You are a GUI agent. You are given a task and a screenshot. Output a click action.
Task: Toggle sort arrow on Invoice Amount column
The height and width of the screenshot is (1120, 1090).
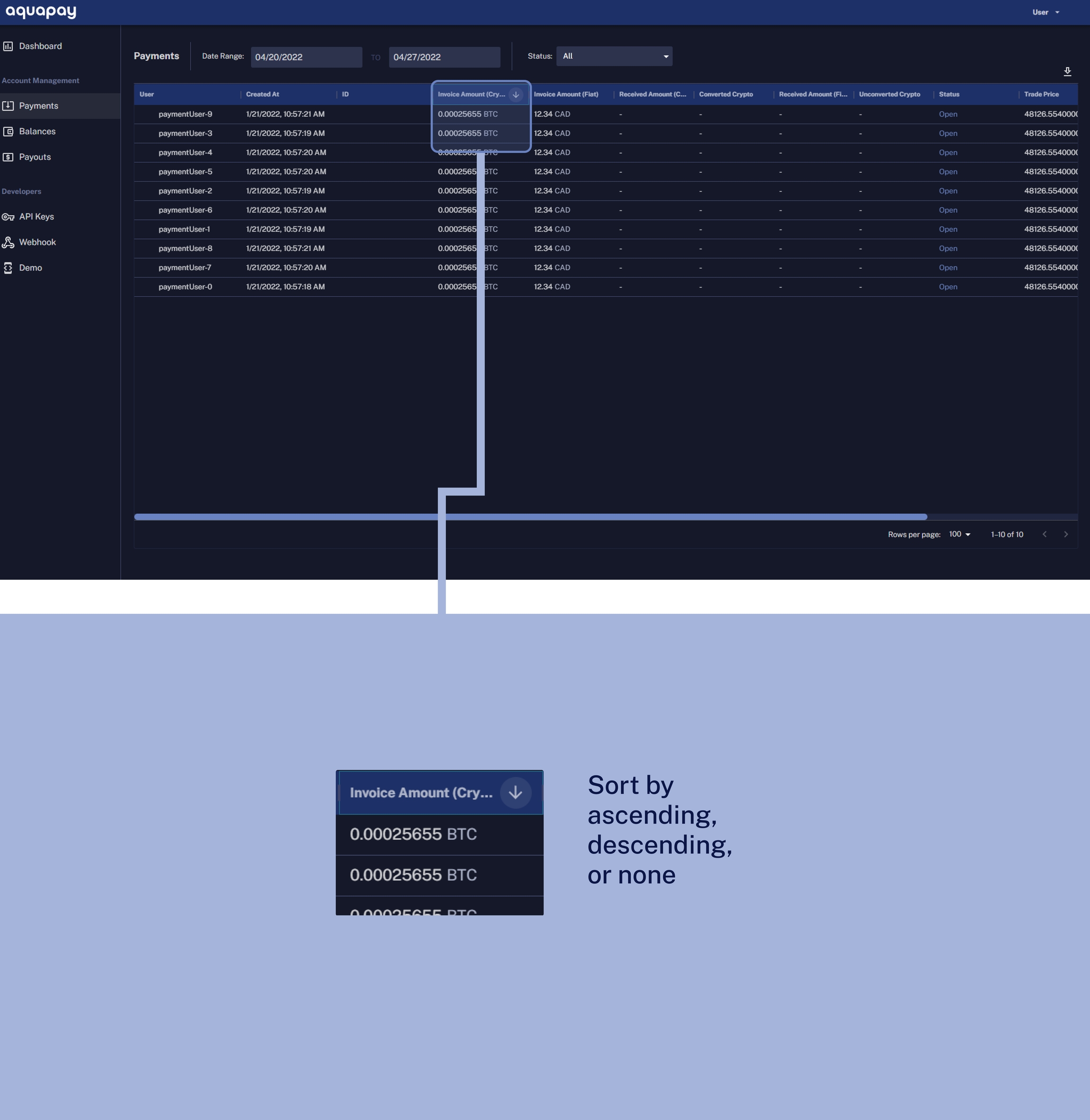516,95
